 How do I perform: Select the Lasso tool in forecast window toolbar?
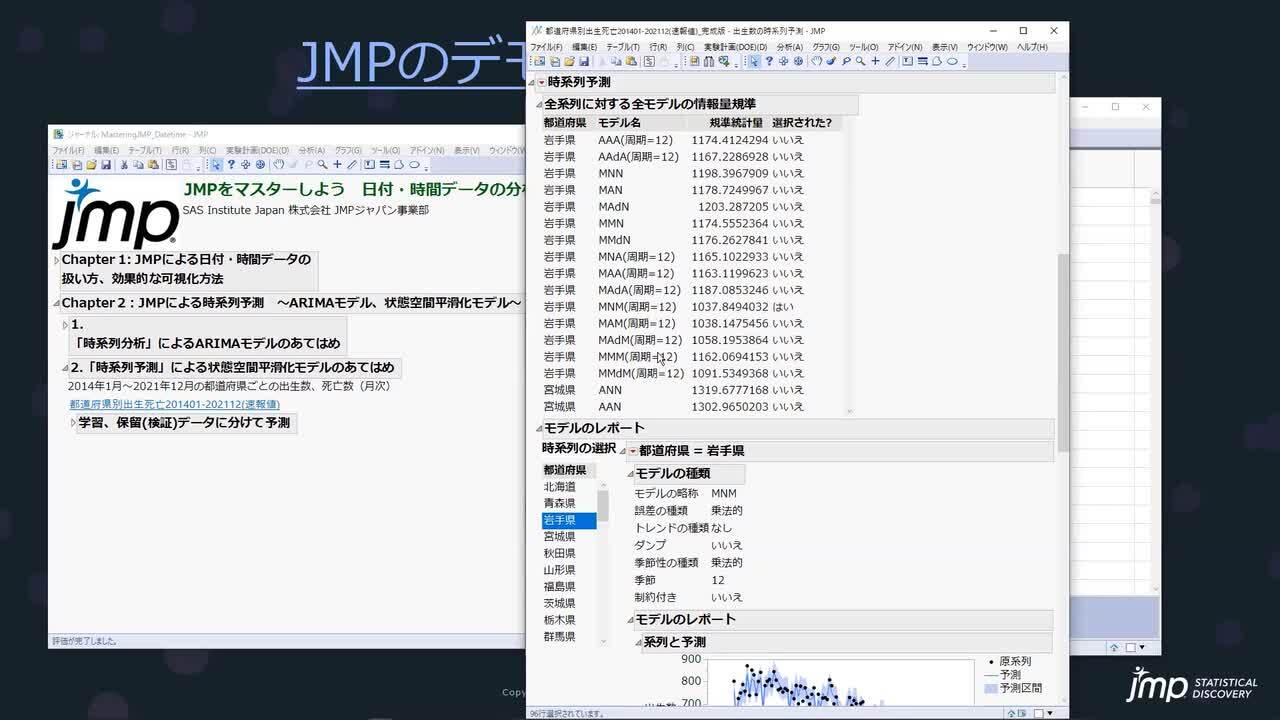click(x=845, y=61)
